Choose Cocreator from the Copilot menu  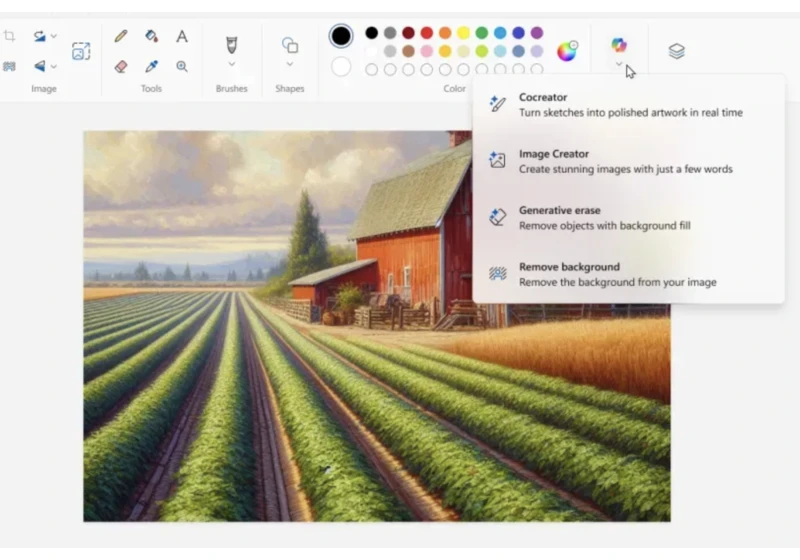(x=629, y=105)
